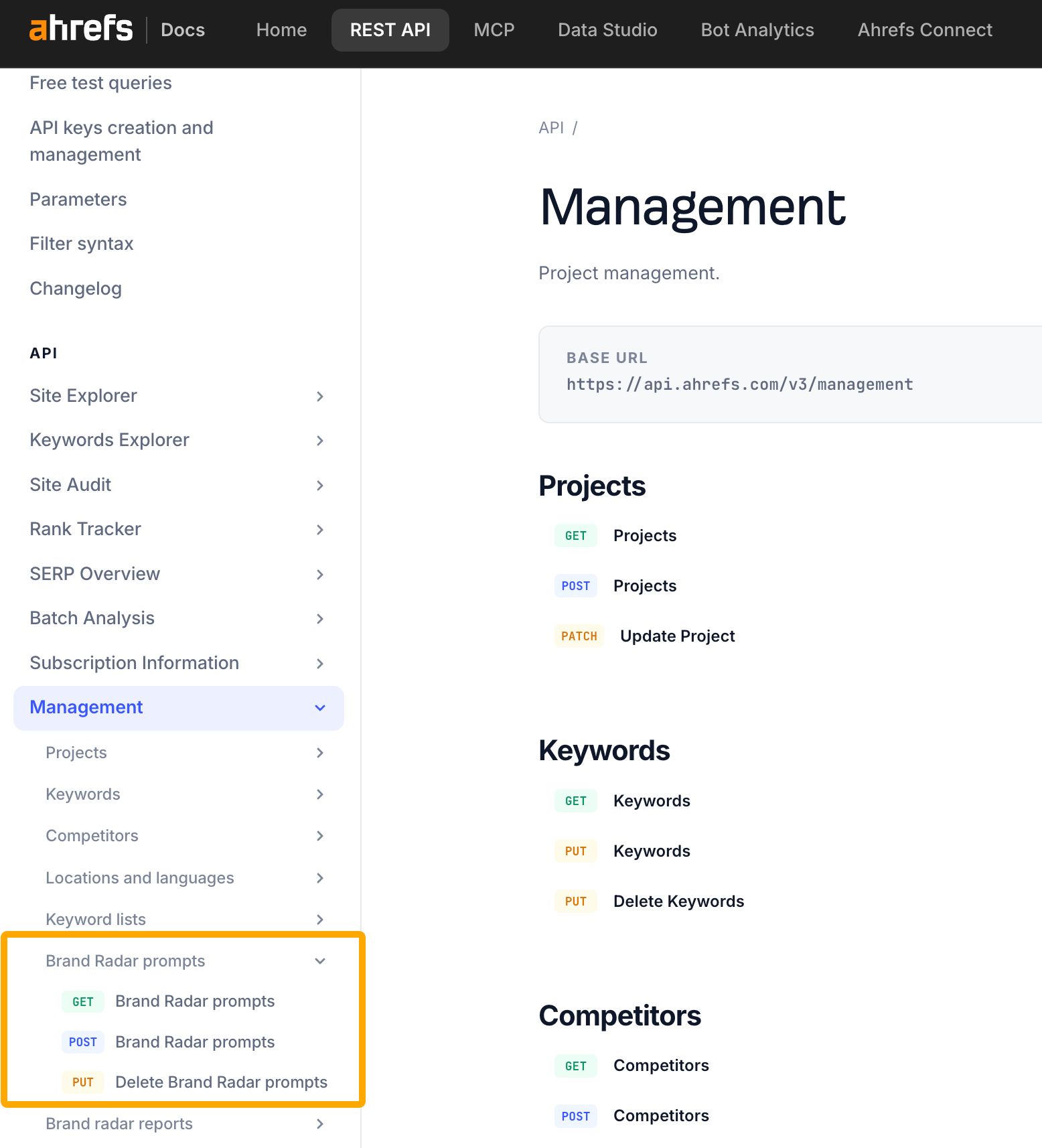Open the PUT Keywords endpoint

622,851
